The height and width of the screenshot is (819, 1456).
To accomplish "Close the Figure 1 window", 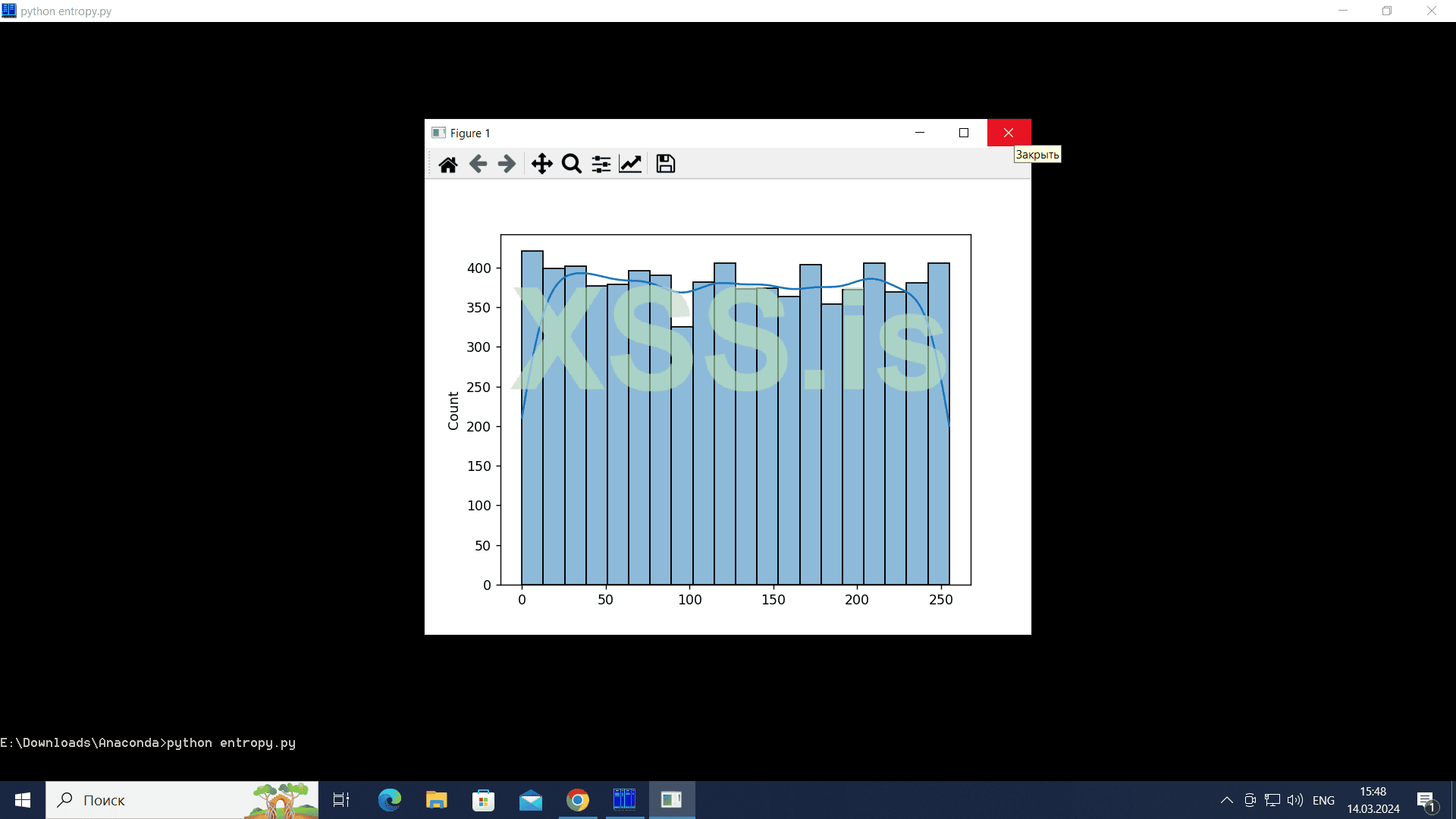I will pyautogui.click(x=1008, y=133).
